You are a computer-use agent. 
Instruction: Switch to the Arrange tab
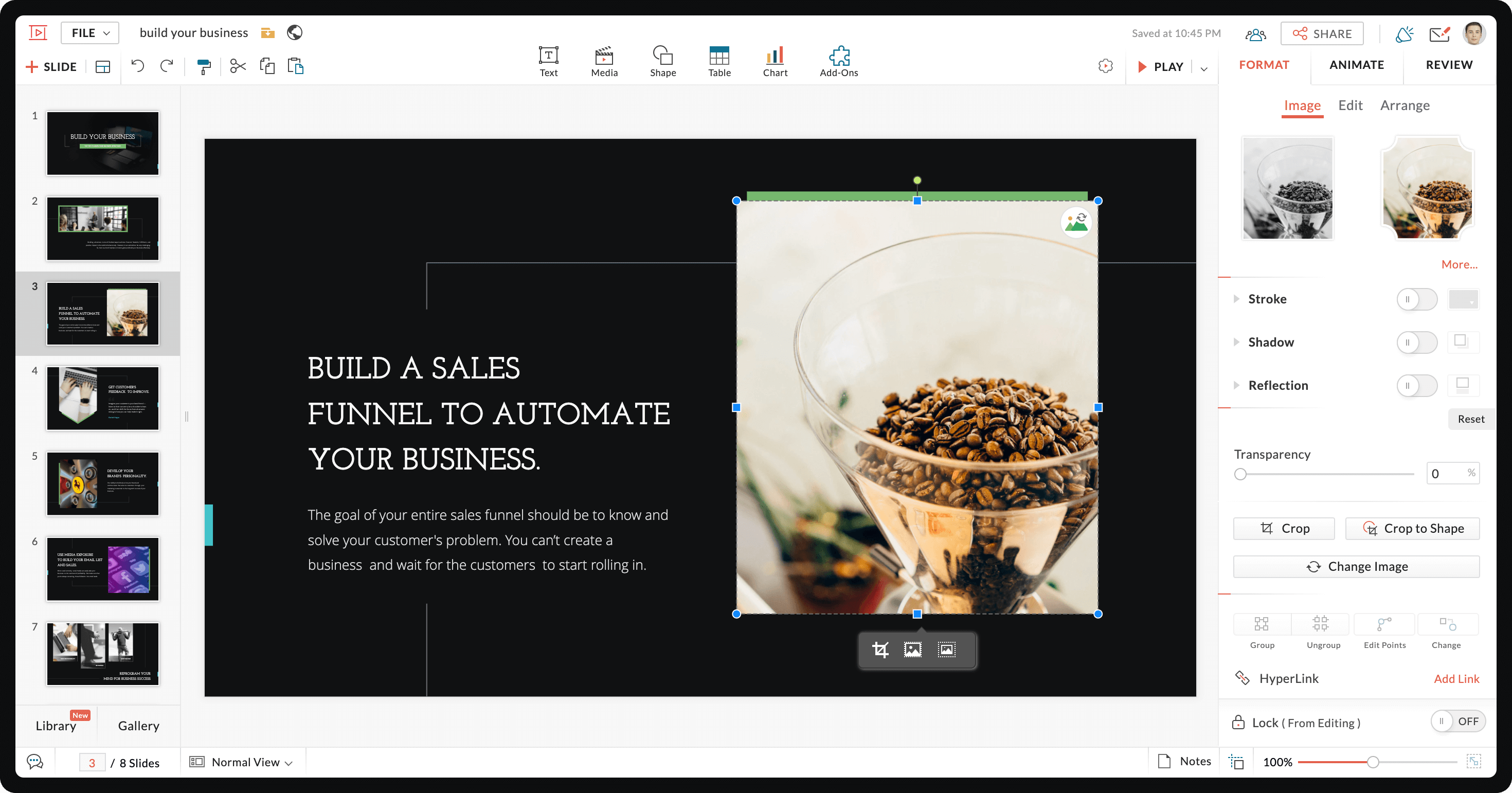(x=1405, y=104)
